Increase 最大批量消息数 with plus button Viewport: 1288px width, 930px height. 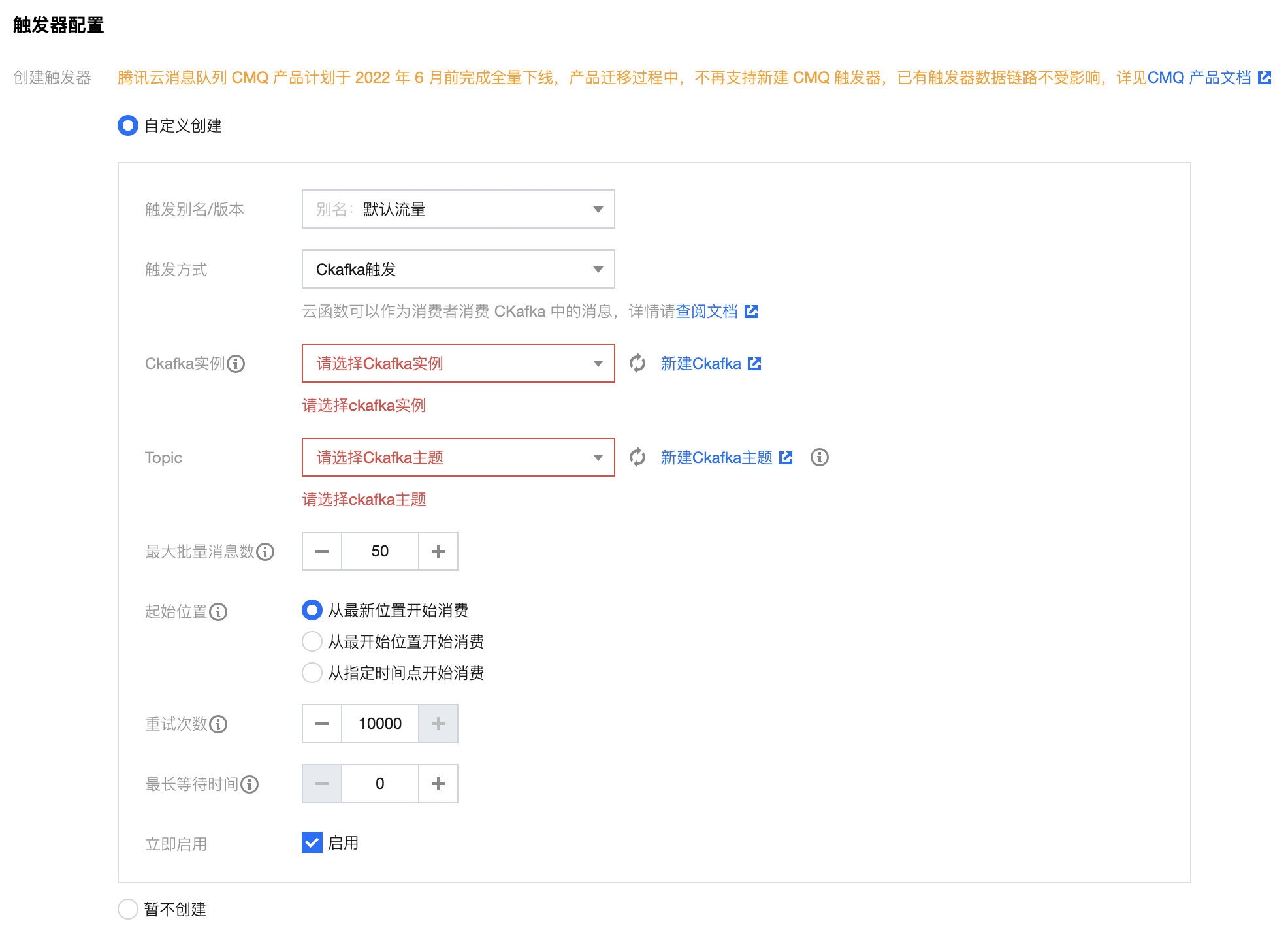click(x=438, y=551)
